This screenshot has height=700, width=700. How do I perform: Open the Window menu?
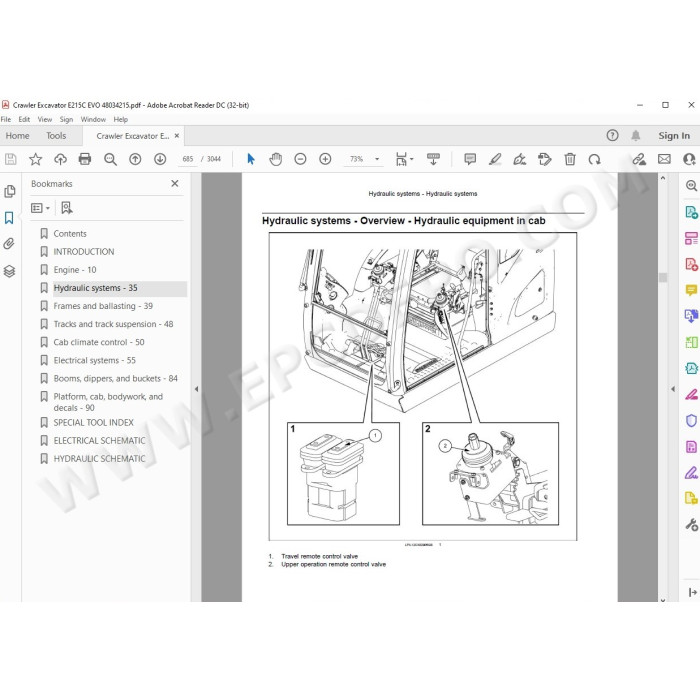[93, 119]
